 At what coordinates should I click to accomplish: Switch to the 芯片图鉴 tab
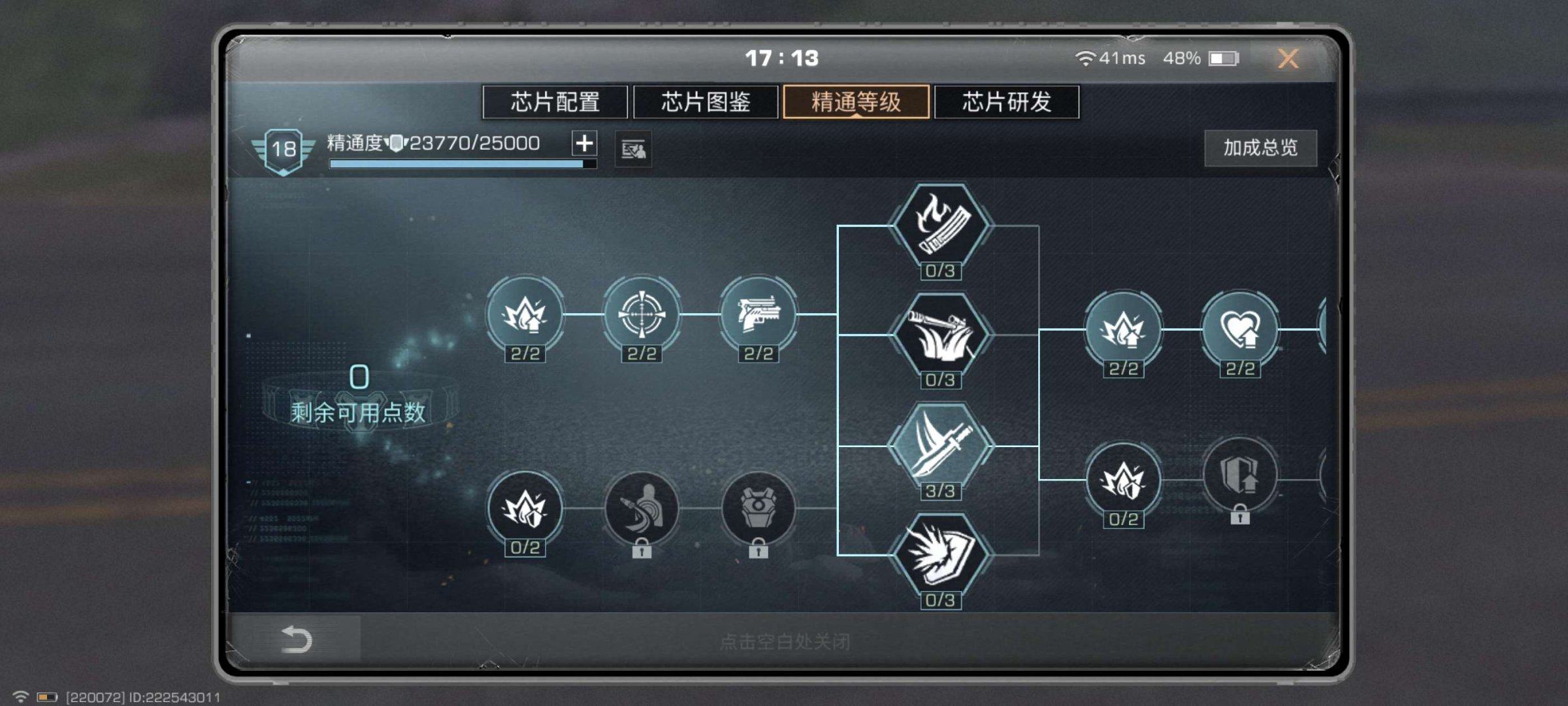coord(706,102)
